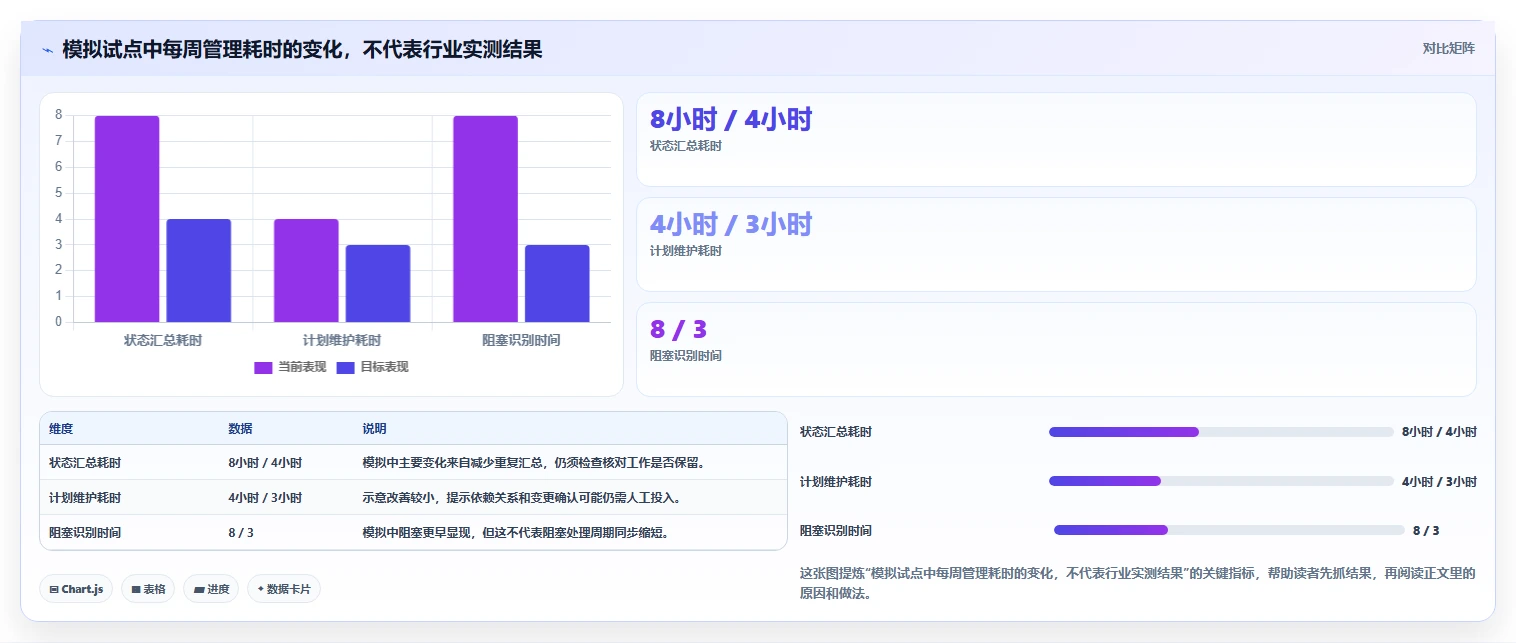Click the 进度 chip
The image size is (1516, 643).
211,589
